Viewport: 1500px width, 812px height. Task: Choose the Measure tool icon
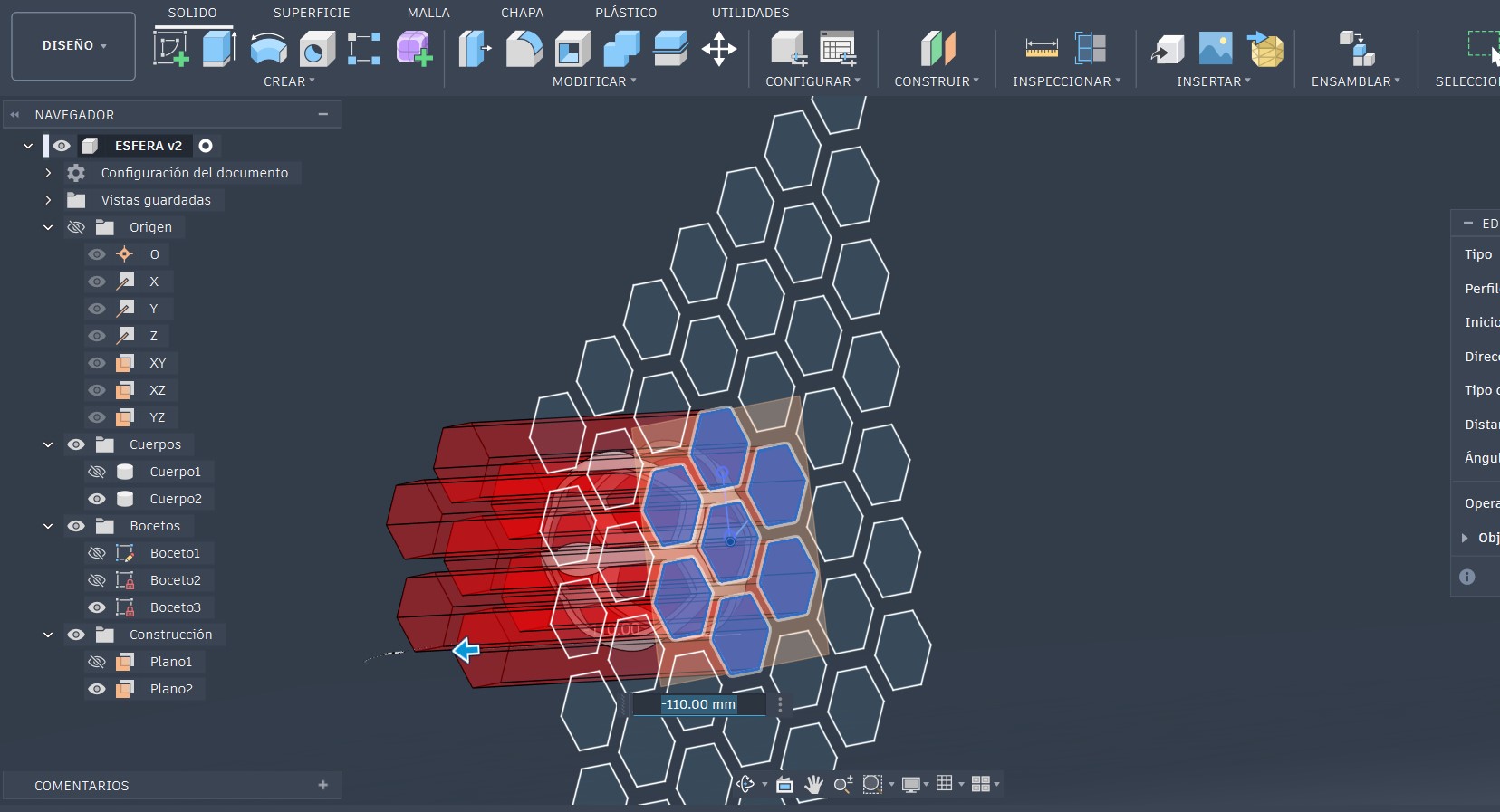1042,49
